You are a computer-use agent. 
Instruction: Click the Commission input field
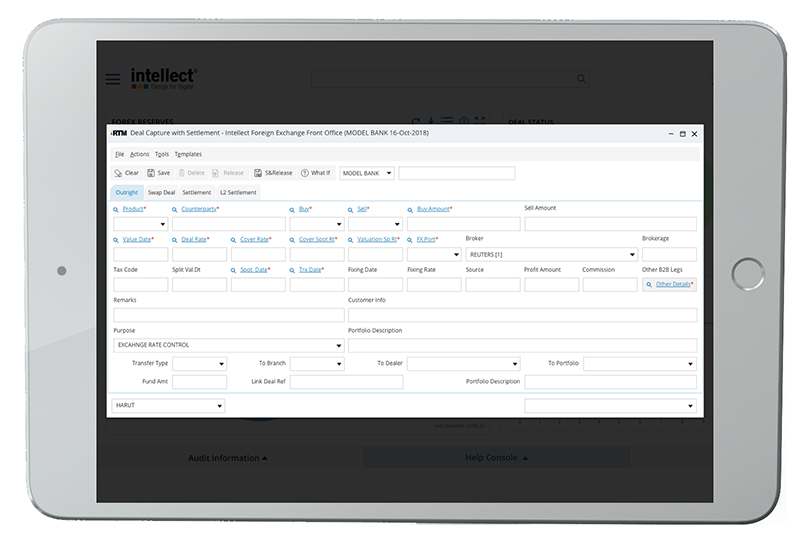pos(610,285)
